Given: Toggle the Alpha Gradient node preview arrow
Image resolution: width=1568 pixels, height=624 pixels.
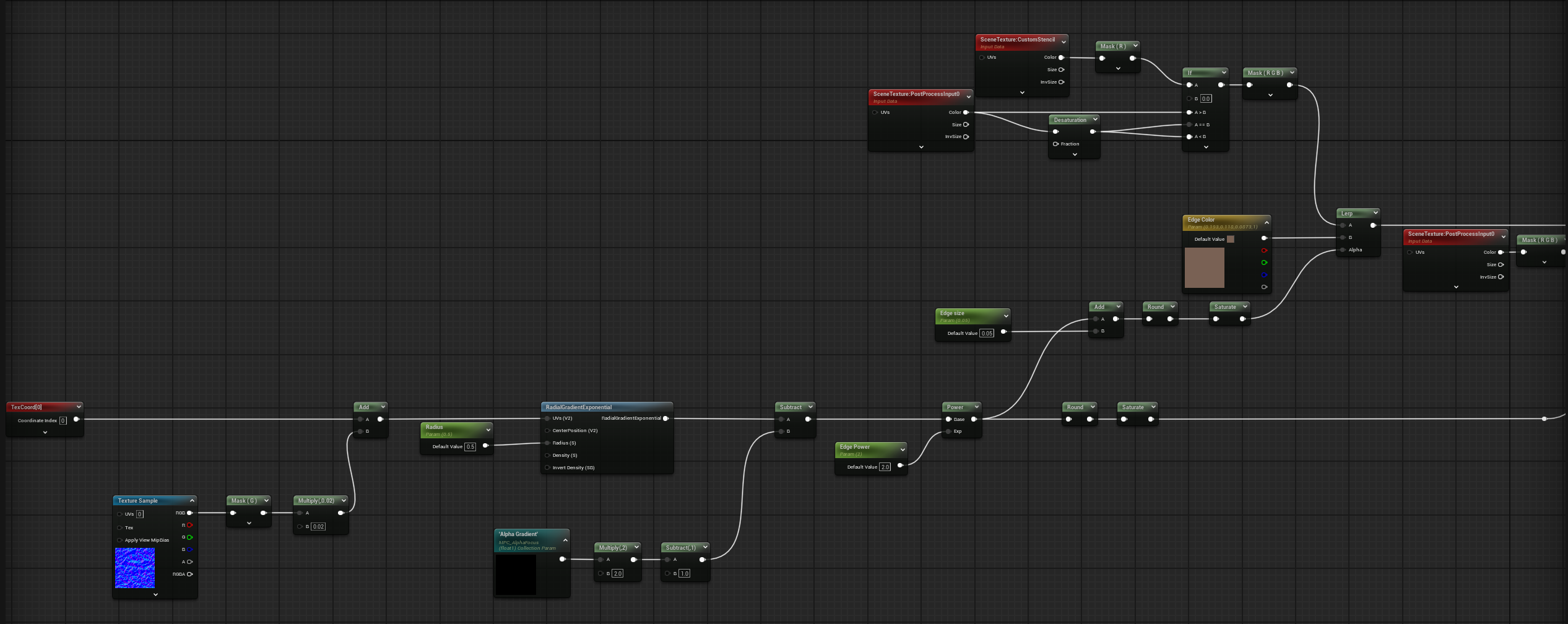Looking at the screenshot, I should click(565, 540).
